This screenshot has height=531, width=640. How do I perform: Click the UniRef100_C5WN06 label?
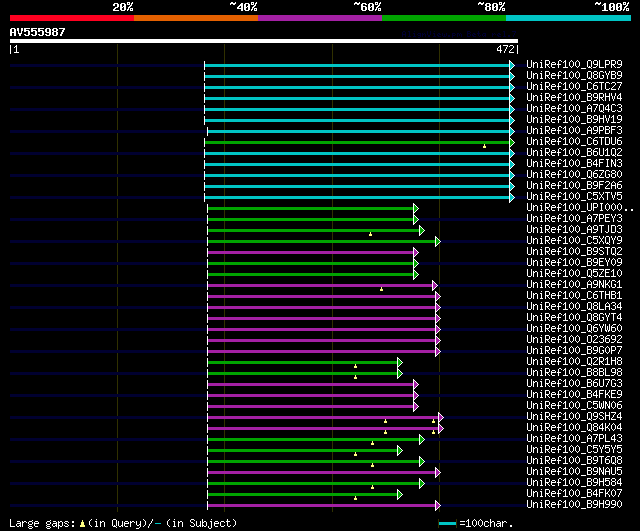coord(574,406)
